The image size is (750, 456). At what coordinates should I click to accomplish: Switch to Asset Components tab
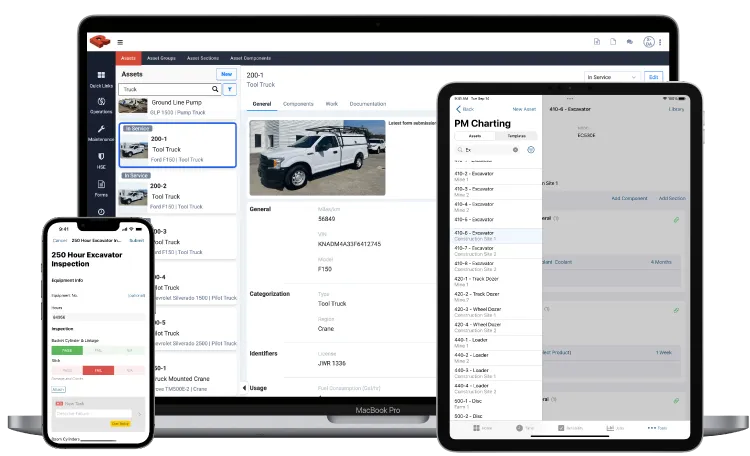(251, 58)
